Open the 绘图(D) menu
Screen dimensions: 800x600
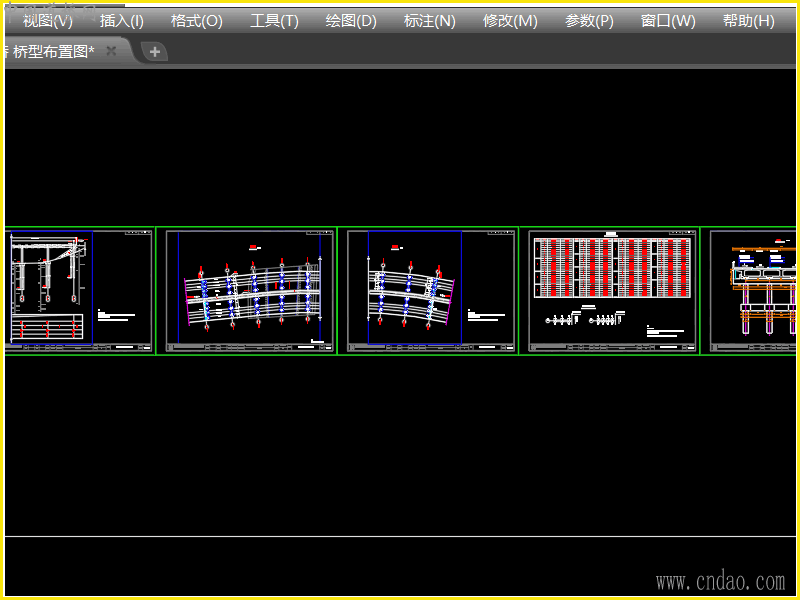click(351, 21)
